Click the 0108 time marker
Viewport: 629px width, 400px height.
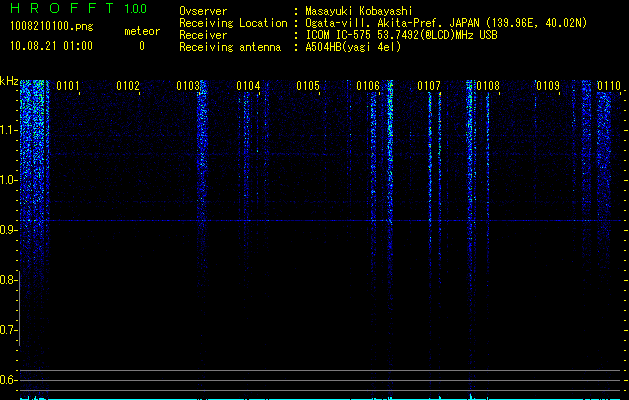point(488,86)
